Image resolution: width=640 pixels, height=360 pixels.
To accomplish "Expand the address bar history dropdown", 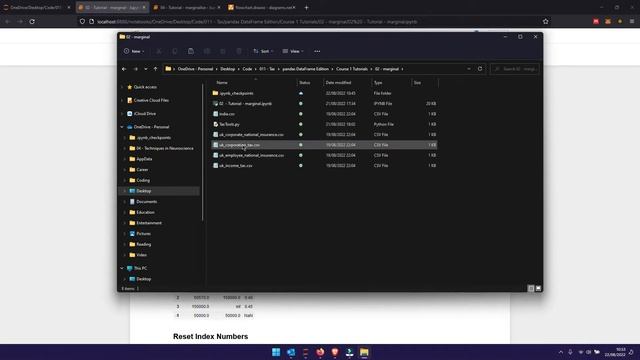I will (469, 69).
